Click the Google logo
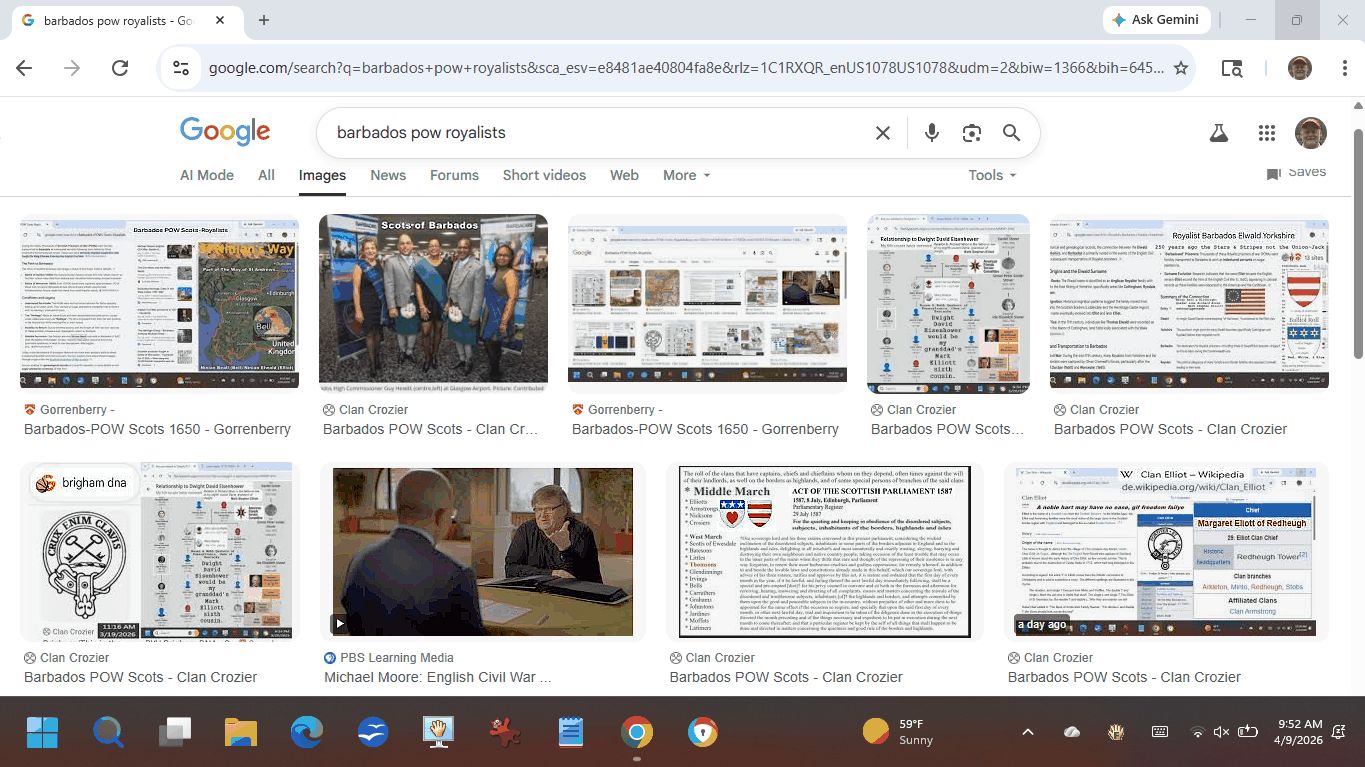This screenshot has height=767, width=1365. [225, 132]
